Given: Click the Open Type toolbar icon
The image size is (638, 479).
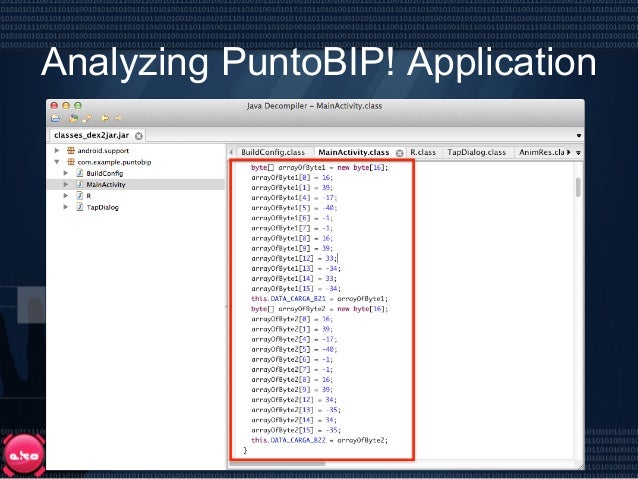Looking at the screenshot, I should 74,118.
